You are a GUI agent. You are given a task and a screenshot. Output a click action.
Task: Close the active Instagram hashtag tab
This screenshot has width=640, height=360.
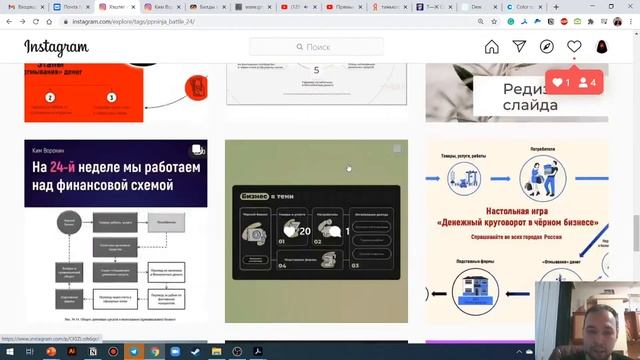coord(133,7)
